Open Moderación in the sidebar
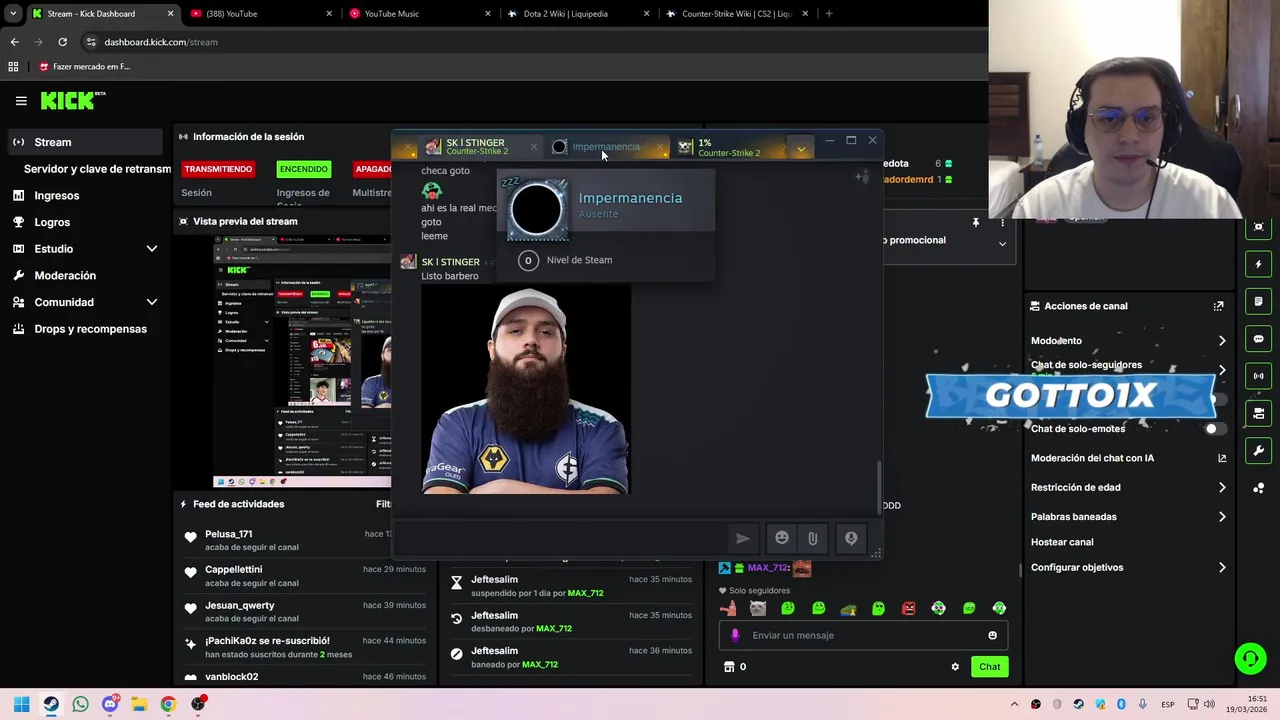Image resolution: width=1280 pixels, height=720 pixels. click(85, 275)
